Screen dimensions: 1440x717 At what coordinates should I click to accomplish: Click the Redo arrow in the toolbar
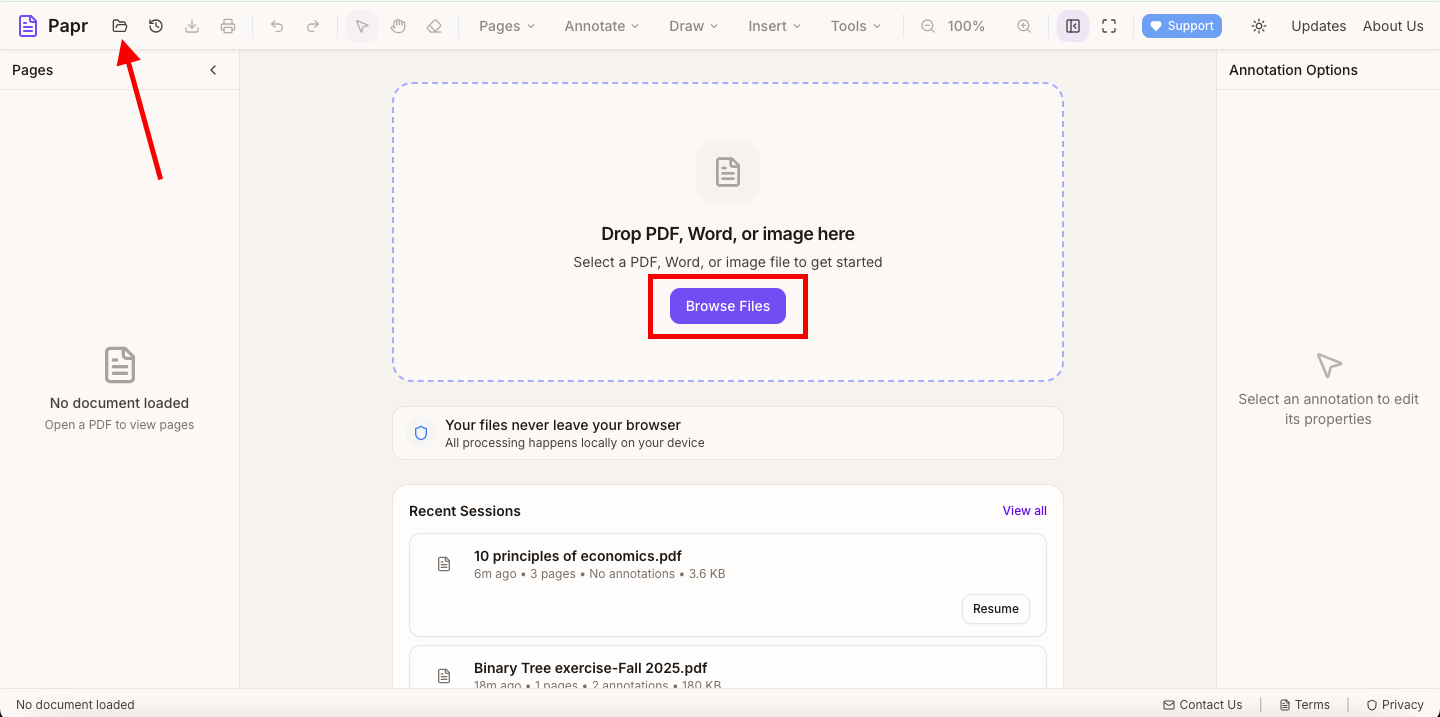point(313,26)
